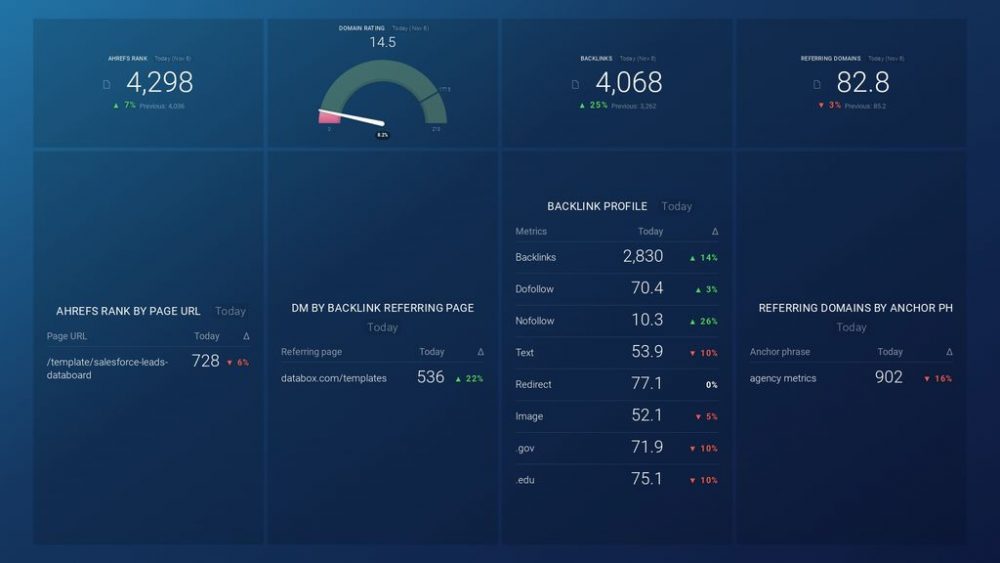
Task: Click the 8.2% label on the gauge
Action: click(382, 134)
